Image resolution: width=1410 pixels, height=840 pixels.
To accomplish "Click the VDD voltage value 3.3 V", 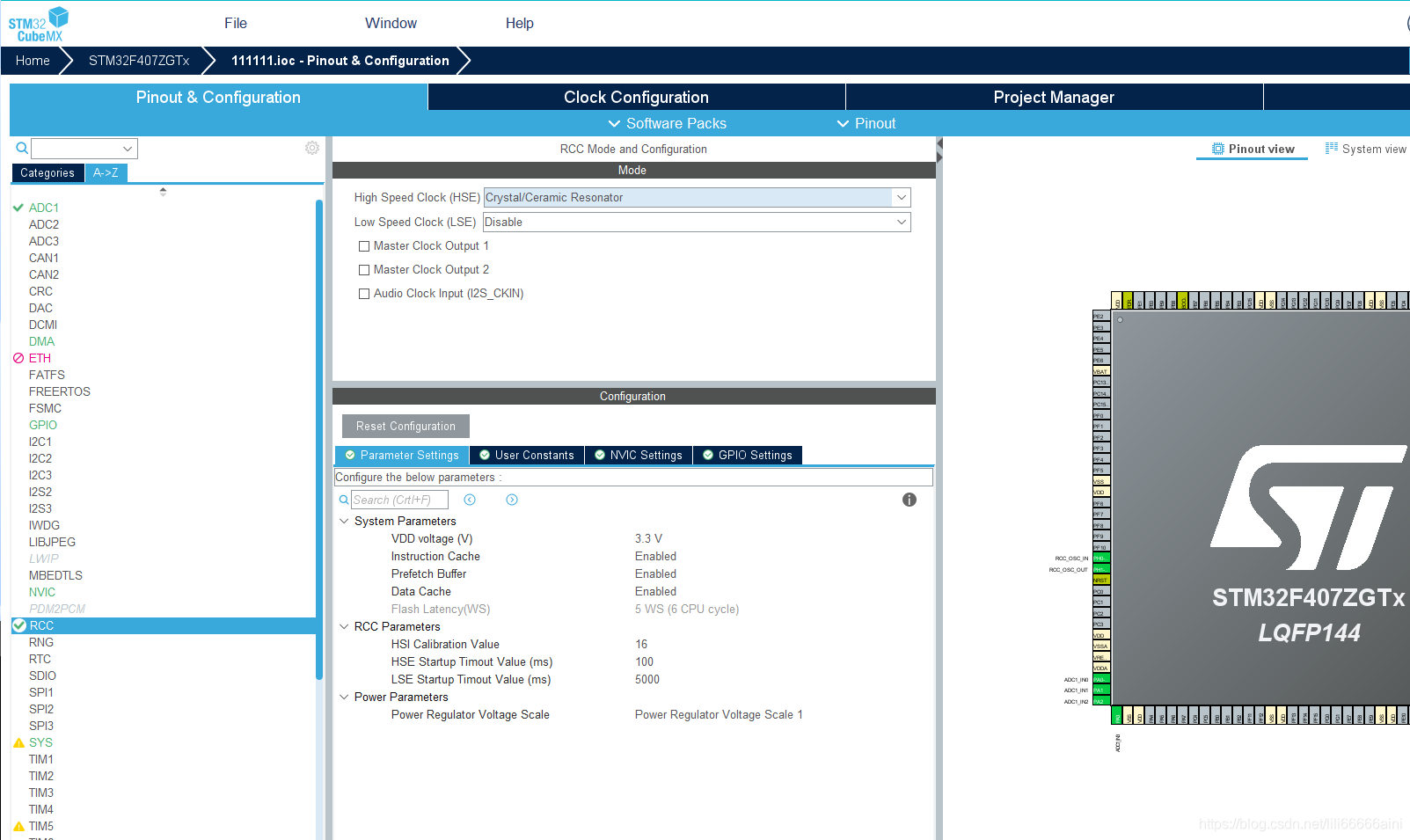I will [649, 538].
